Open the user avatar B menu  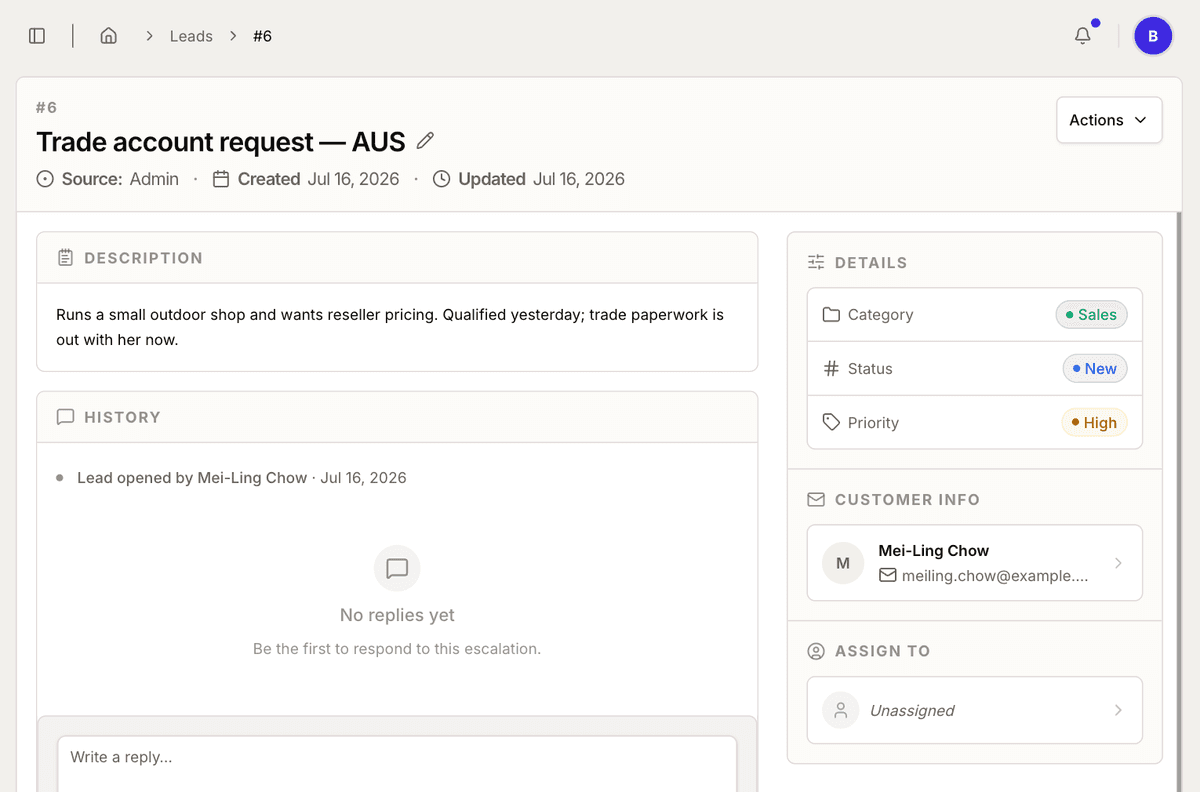click(x=1153, y=36)
